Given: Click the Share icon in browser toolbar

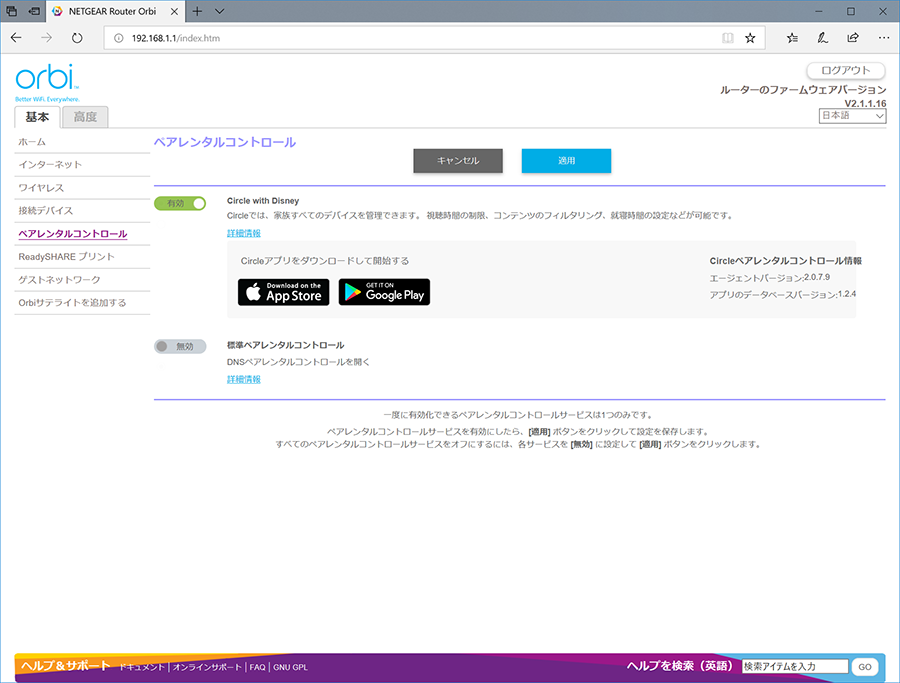Looking at the screenshot, I should [x=852, y=38].
